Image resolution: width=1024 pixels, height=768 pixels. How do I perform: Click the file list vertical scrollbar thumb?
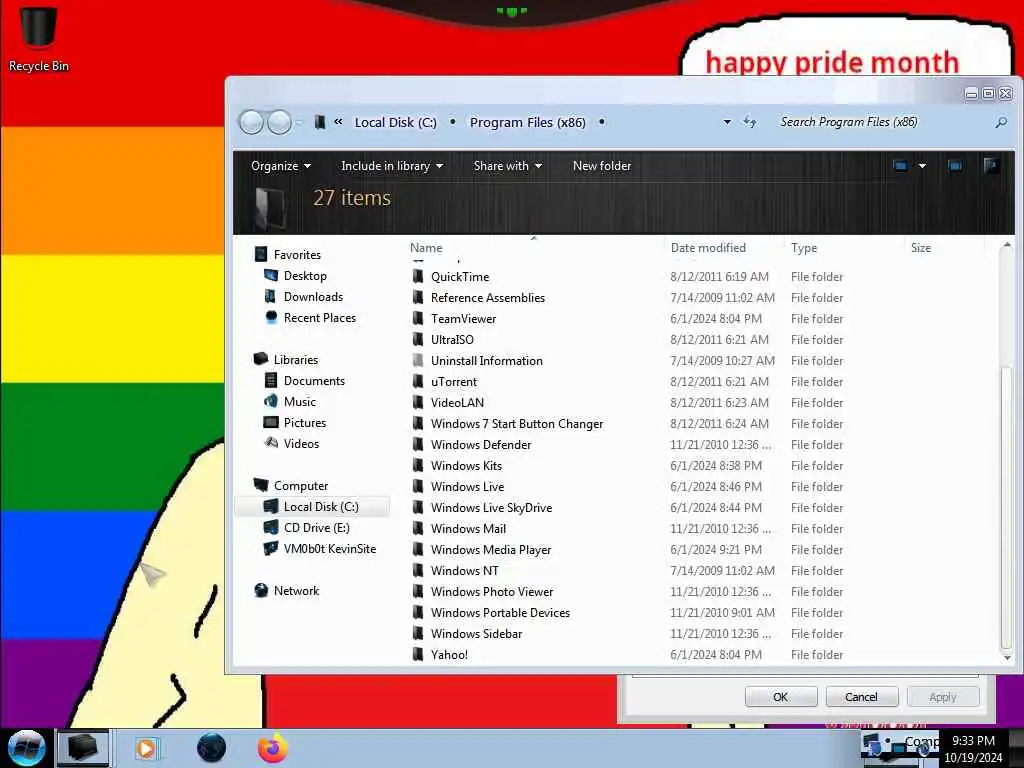point(1006,506)
